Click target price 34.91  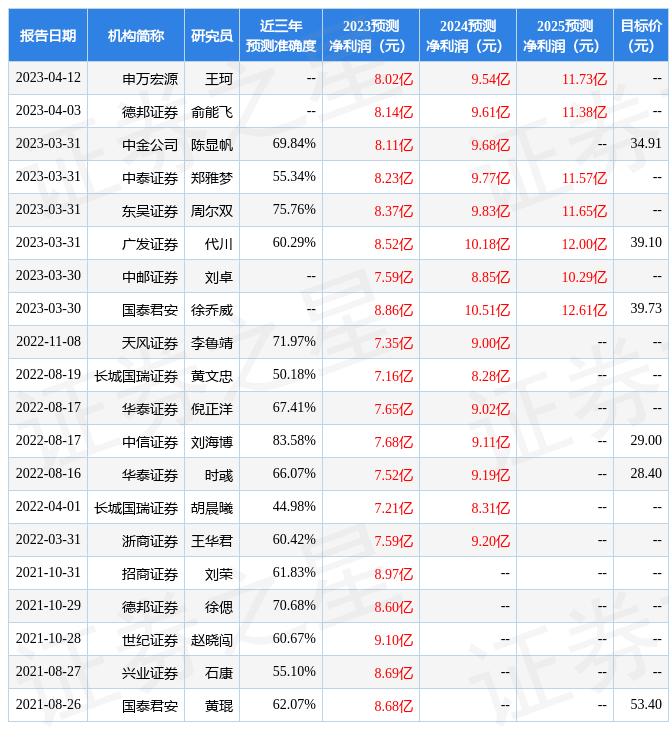(646, 144)
